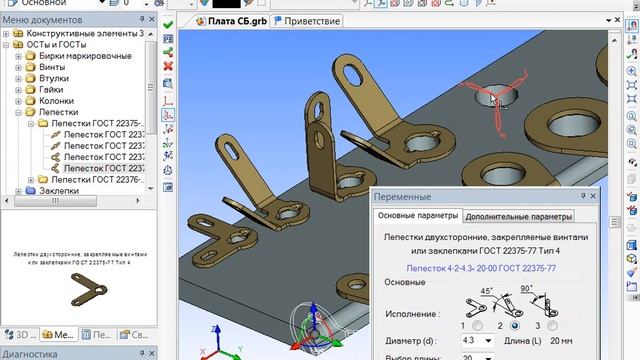Select Исполнение option 2 radio button
640x360 pixels.
[x=515, y=326]
